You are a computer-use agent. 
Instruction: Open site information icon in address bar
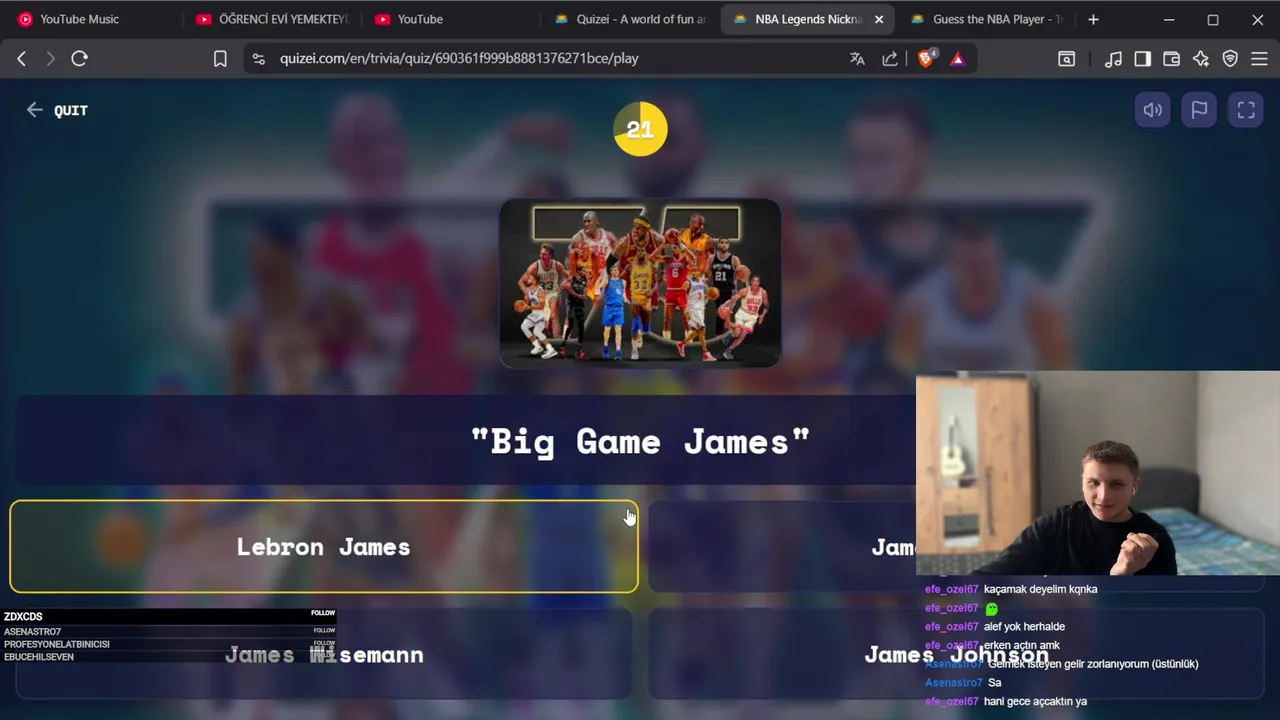[x=259, y=59]
